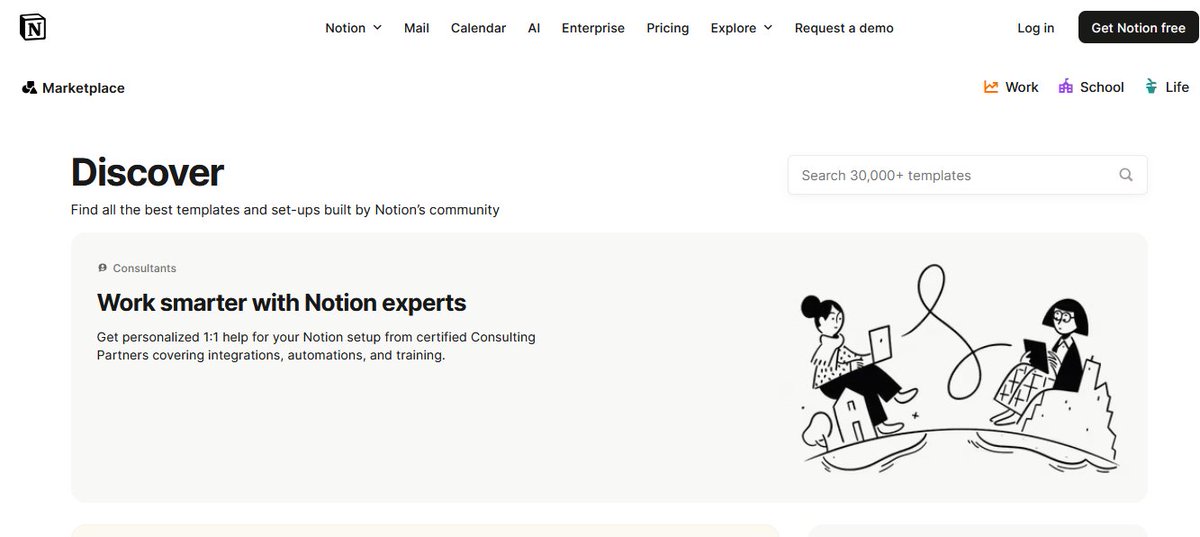Click the Marketplace shapes icon

[29, 88]
